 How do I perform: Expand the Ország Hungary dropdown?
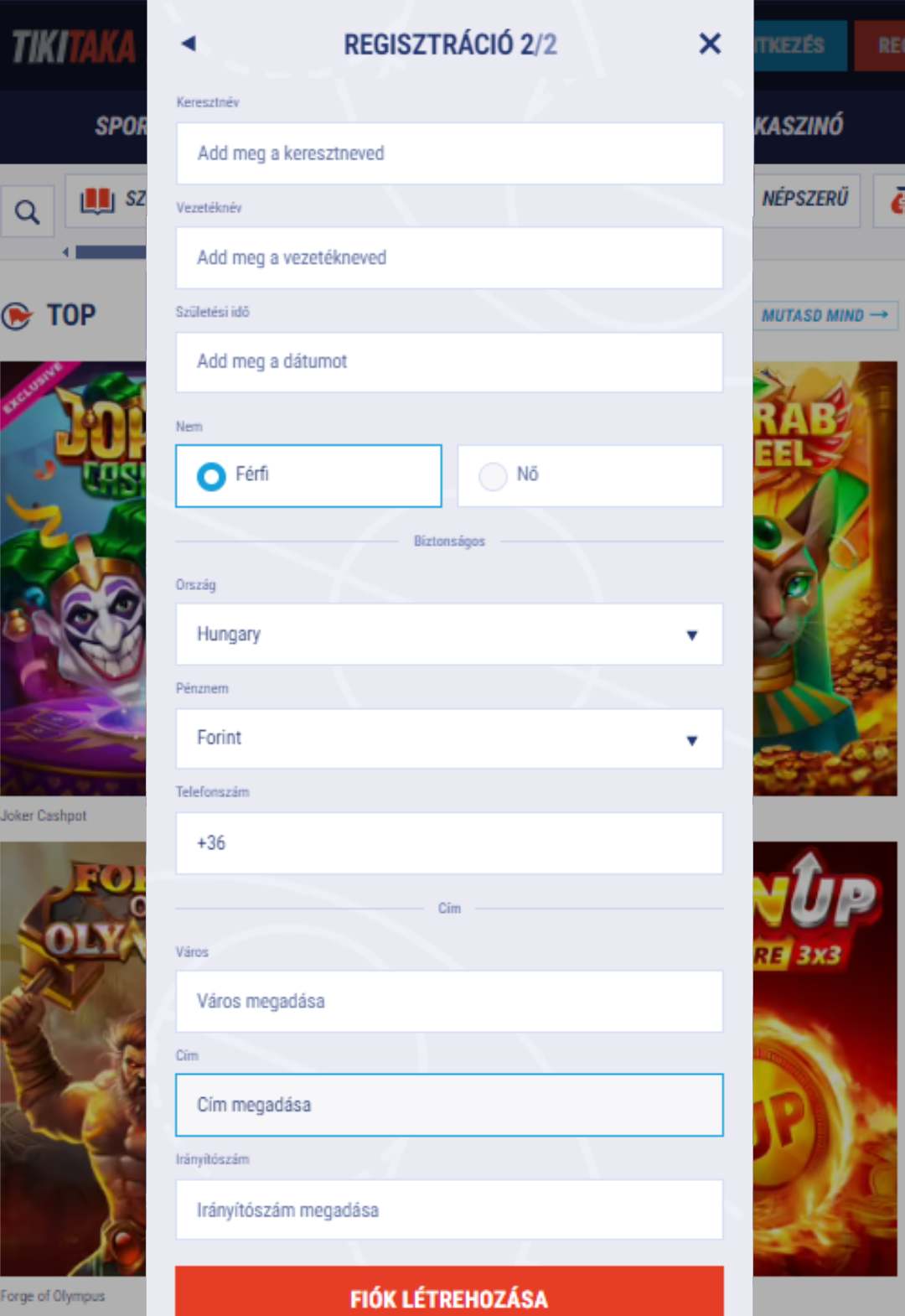449,635
